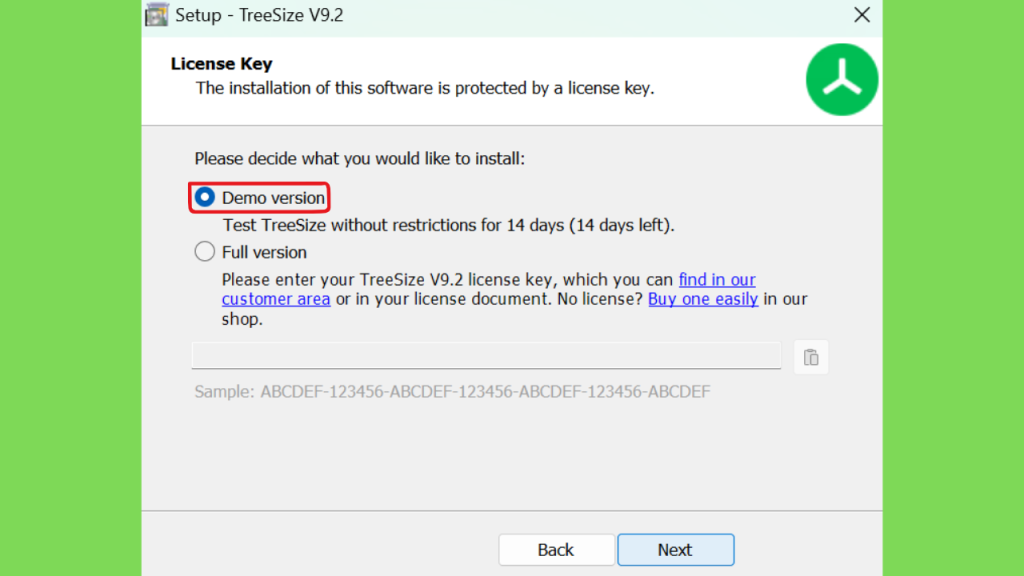Click the "License Key" heading
The height and width of the screenshot is (576, 1024).
[x=221, y=64]
